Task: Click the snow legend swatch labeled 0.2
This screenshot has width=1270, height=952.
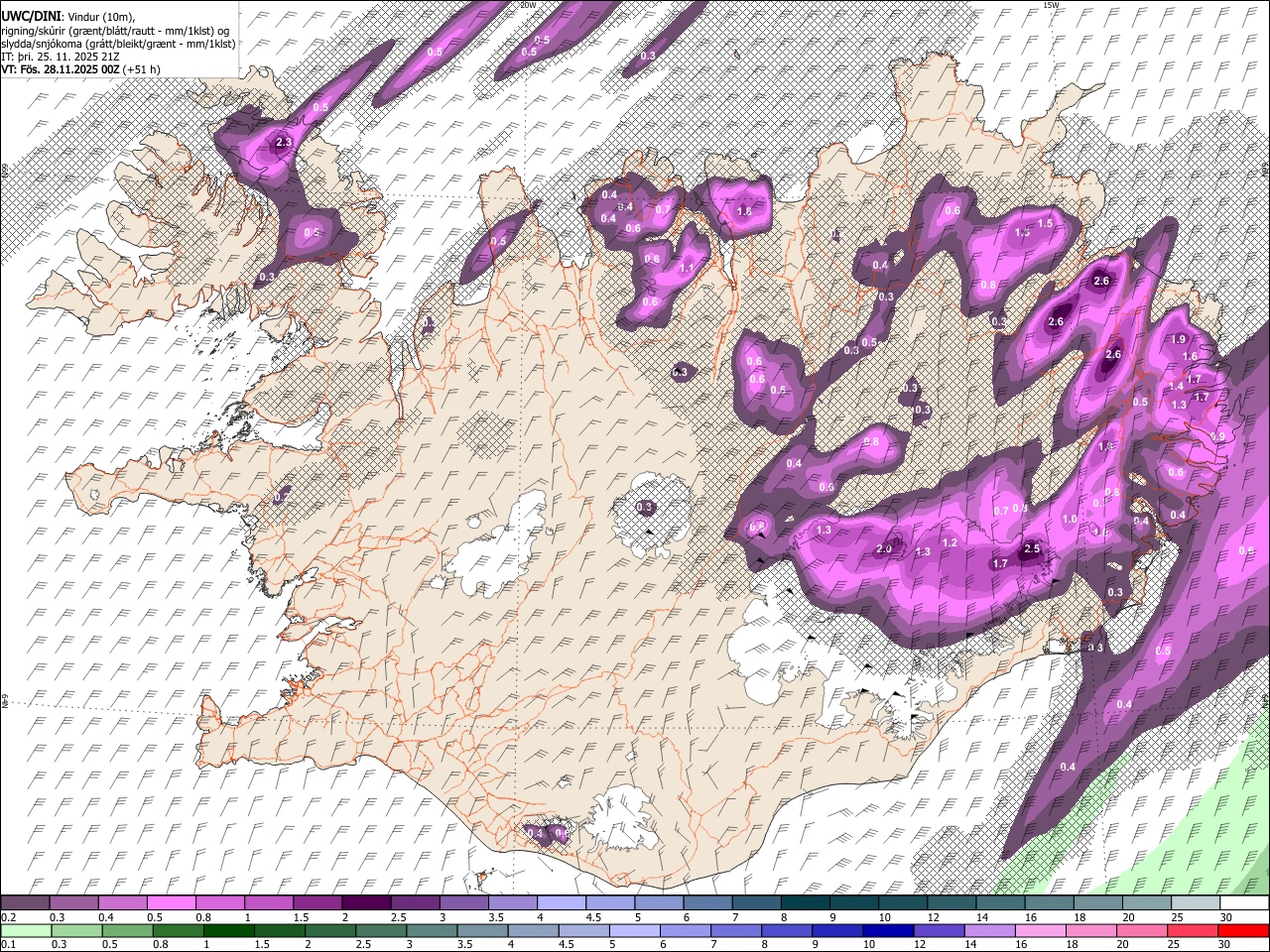Action: [25, 903]
